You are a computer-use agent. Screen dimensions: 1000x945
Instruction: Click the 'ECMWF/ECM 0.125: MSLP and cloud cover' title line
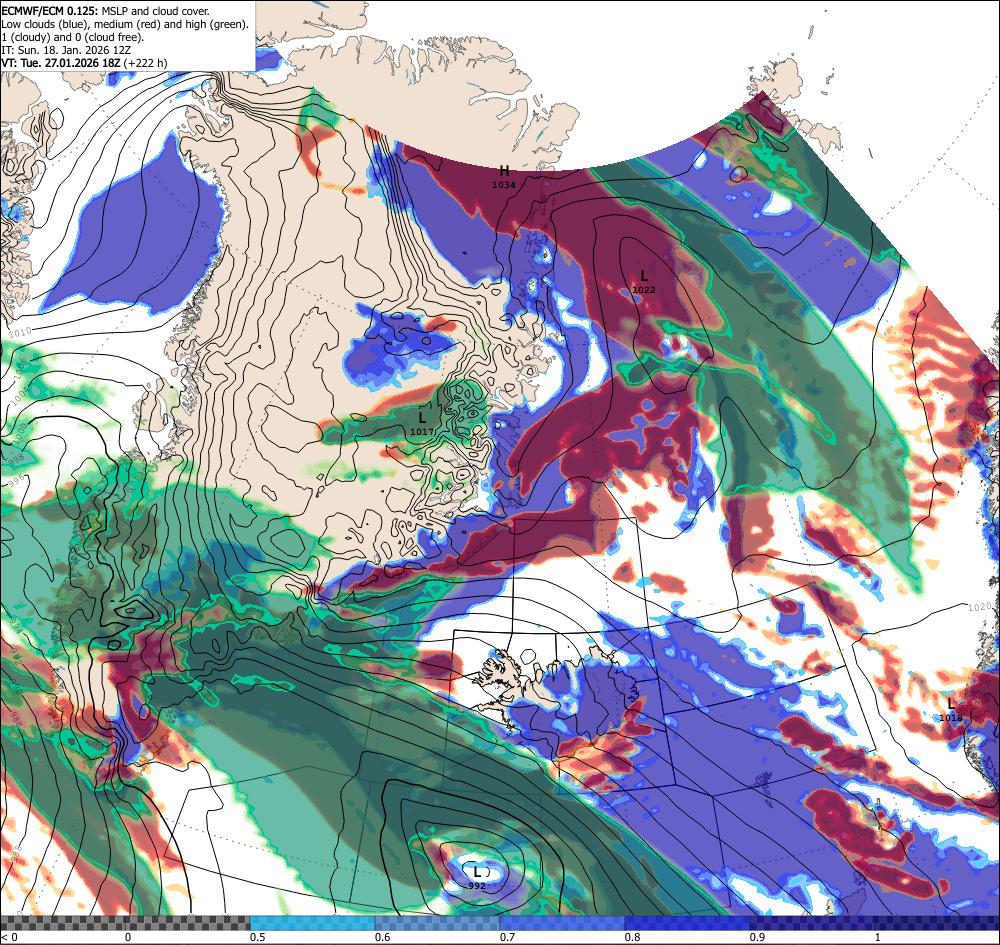click(105, 11)
